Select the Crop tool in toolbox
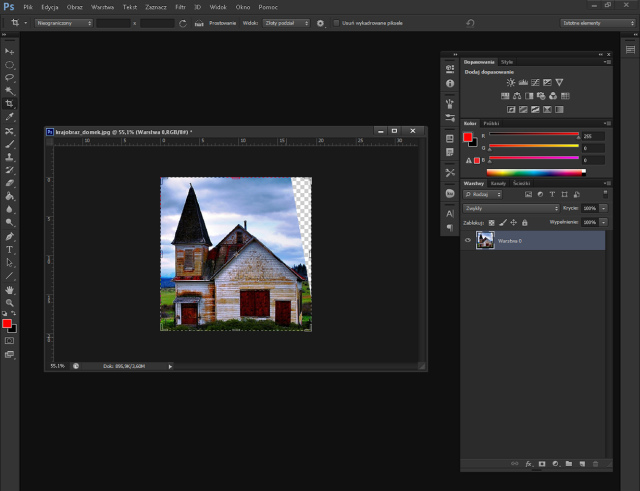This screenshot has width=640, height=491. [x=9, y=104]
